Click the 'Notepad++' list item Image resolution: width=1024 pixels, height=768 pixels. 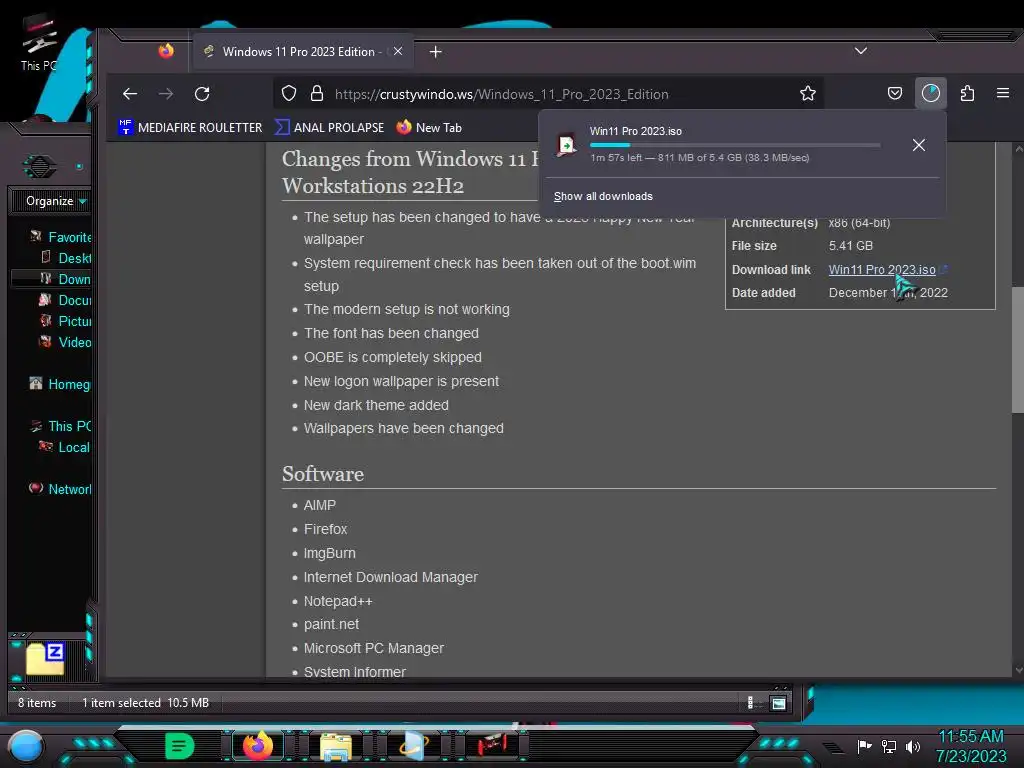pos(338,601)
